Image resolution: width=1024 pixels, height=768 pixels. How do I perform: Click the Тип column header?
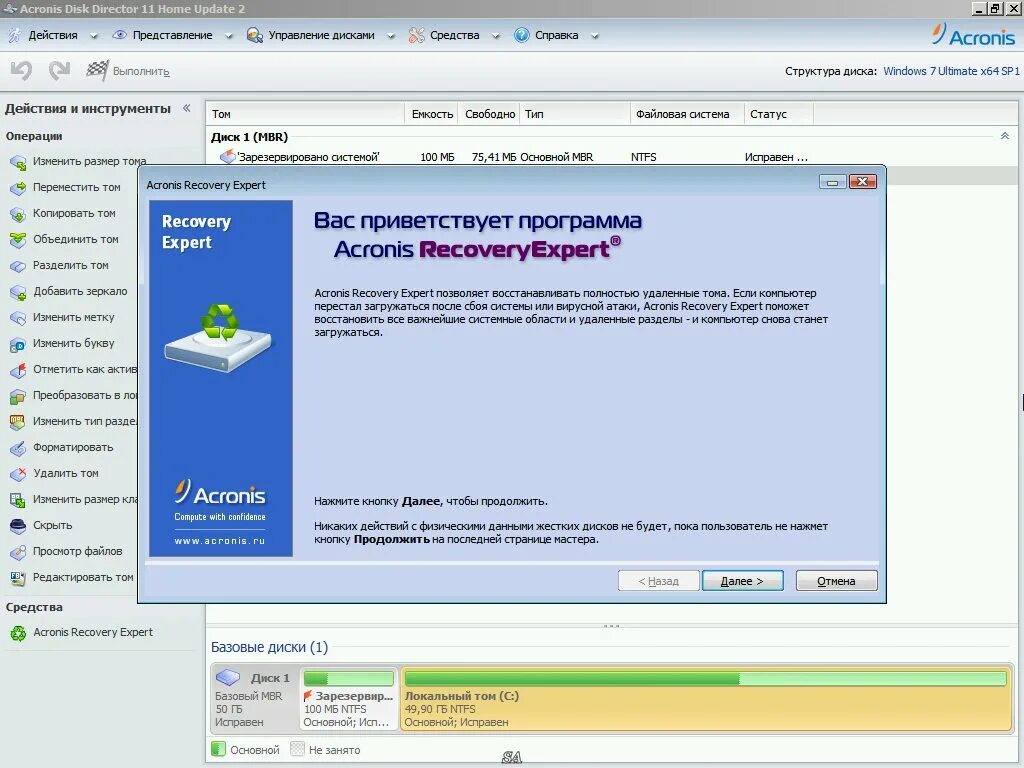click(575, 114)
